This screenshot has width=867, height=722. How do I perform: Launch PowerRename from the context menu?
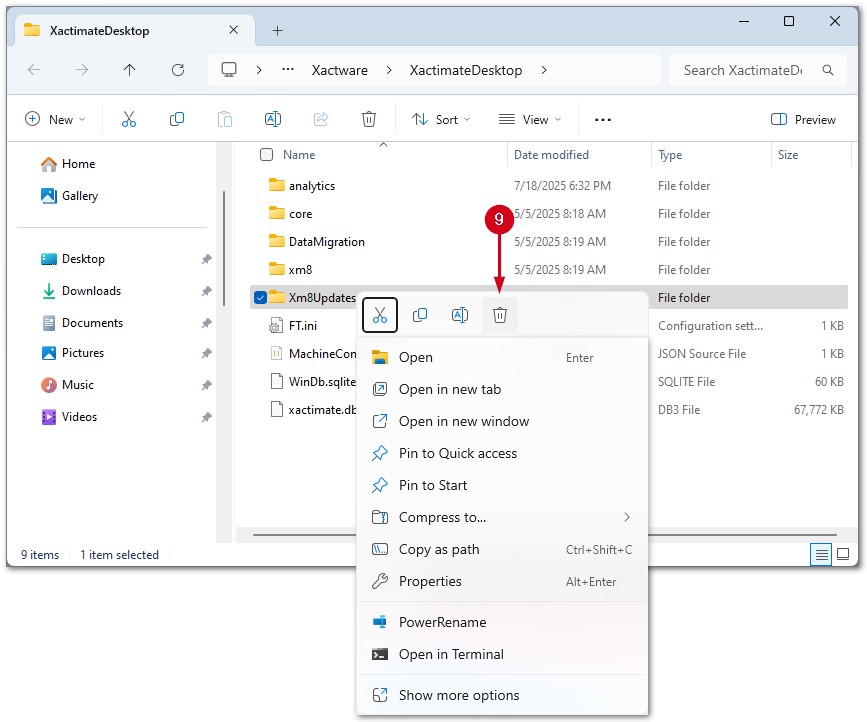point(503,622)
